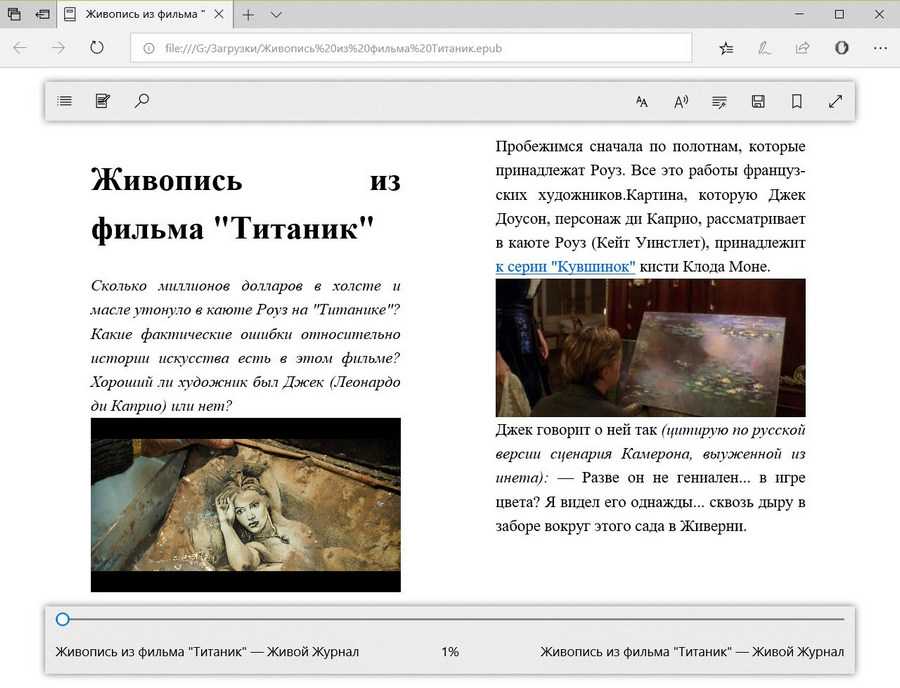Open the grammar tools icon

coord(719,102)
